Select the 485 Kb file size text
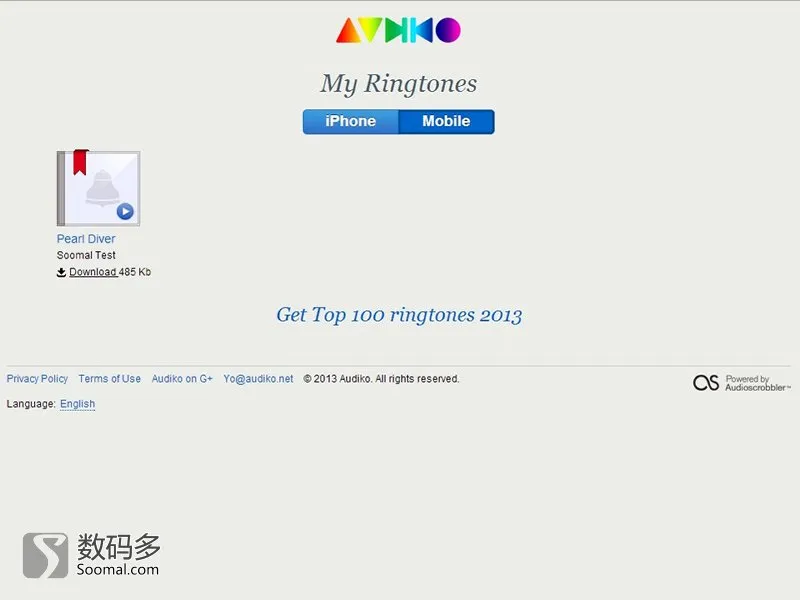 tap(135, 272)
